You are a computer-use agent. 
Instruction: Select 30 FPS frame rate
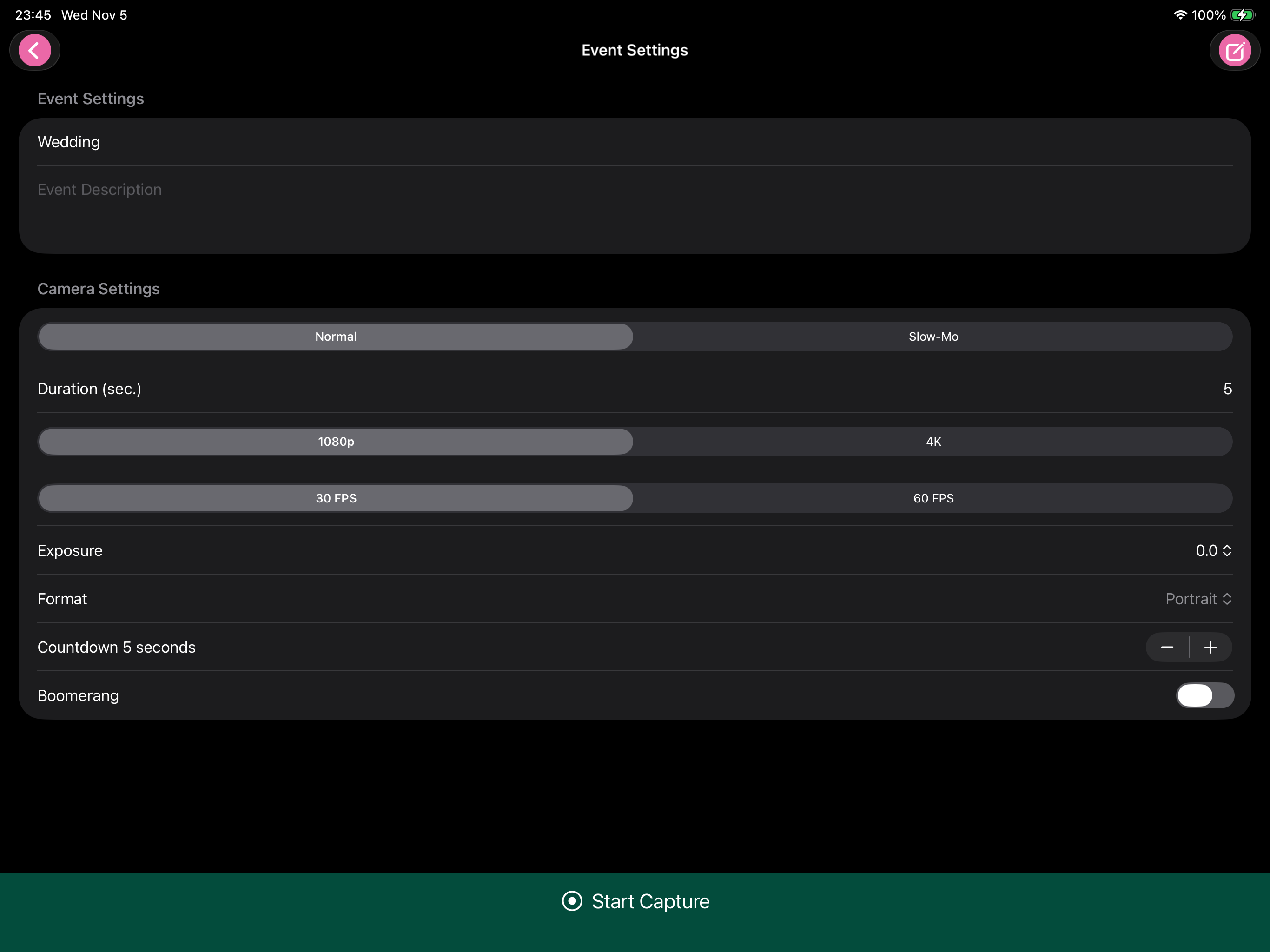click(x=336, y=498)
